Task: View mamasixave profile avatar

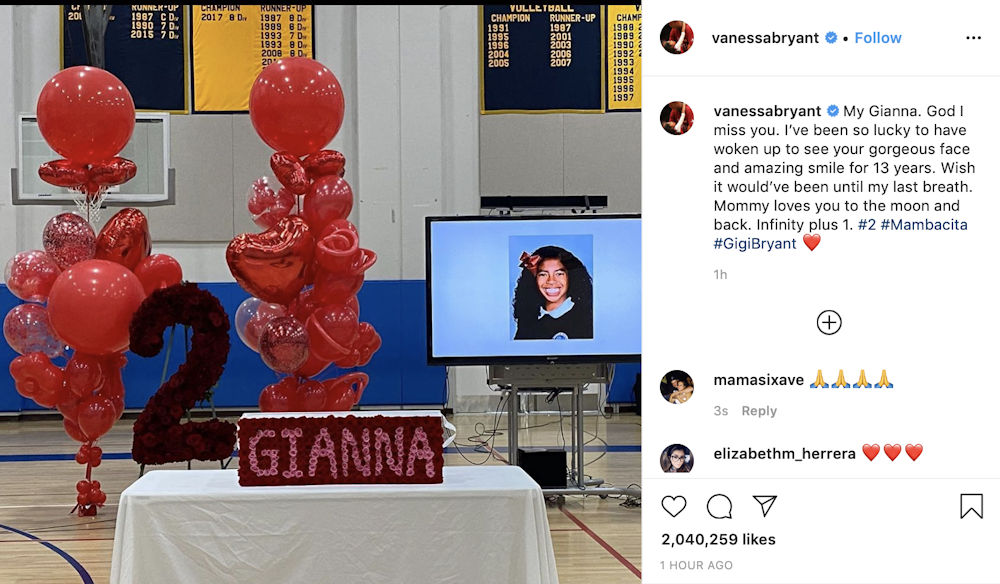Action: click(677, 387)
